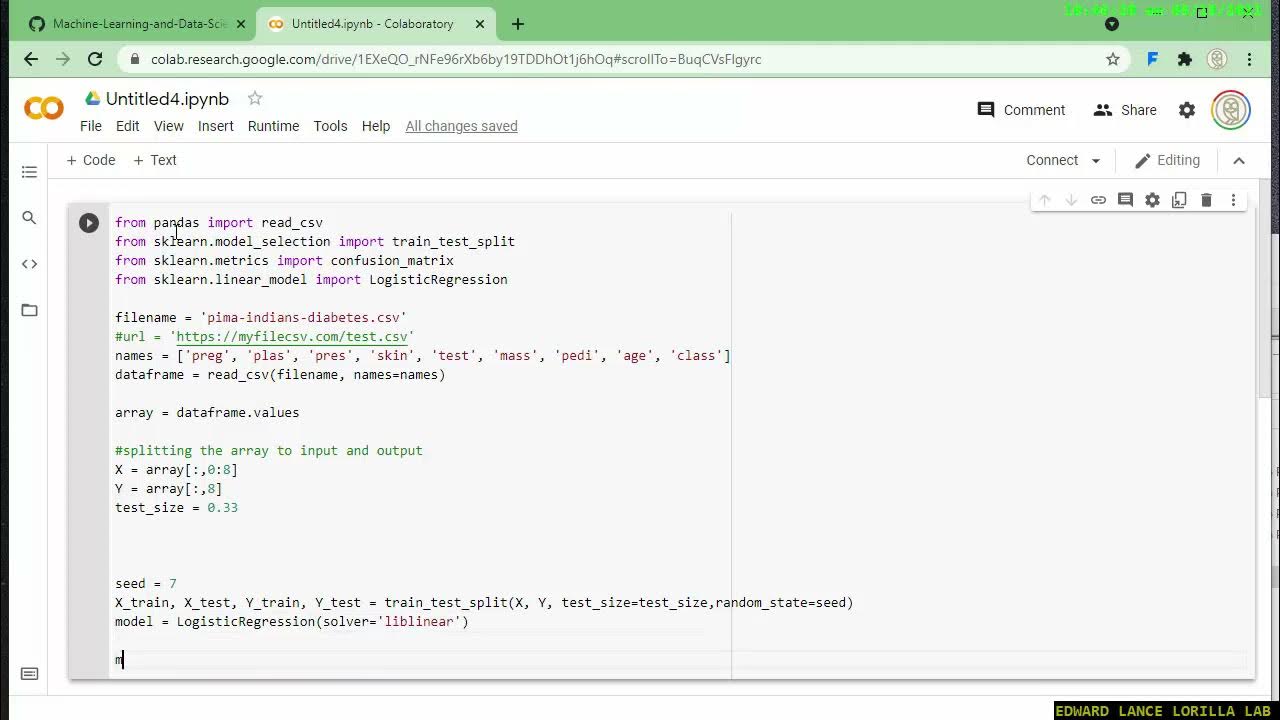Open more cell actions menu

(x=1233, y=200)
